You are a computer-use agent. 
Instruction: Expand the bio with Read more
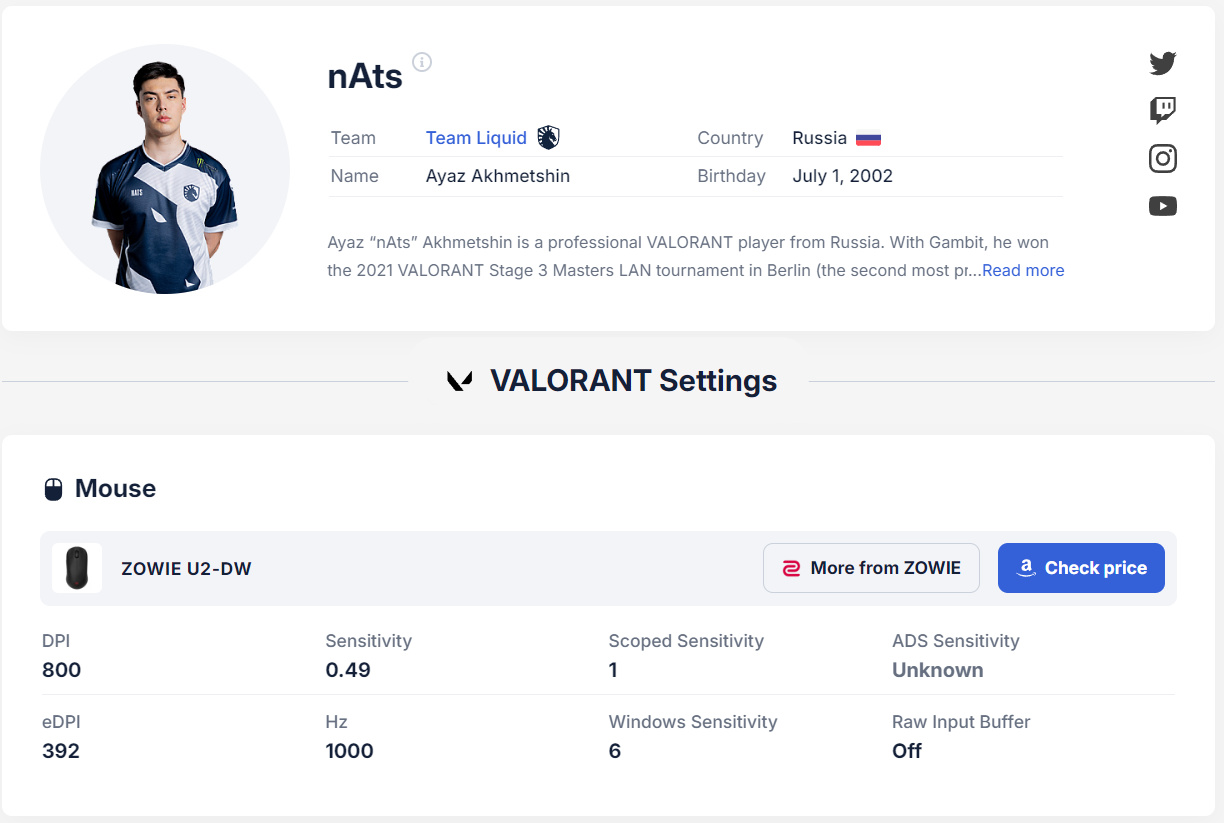tap(1023, 270)
